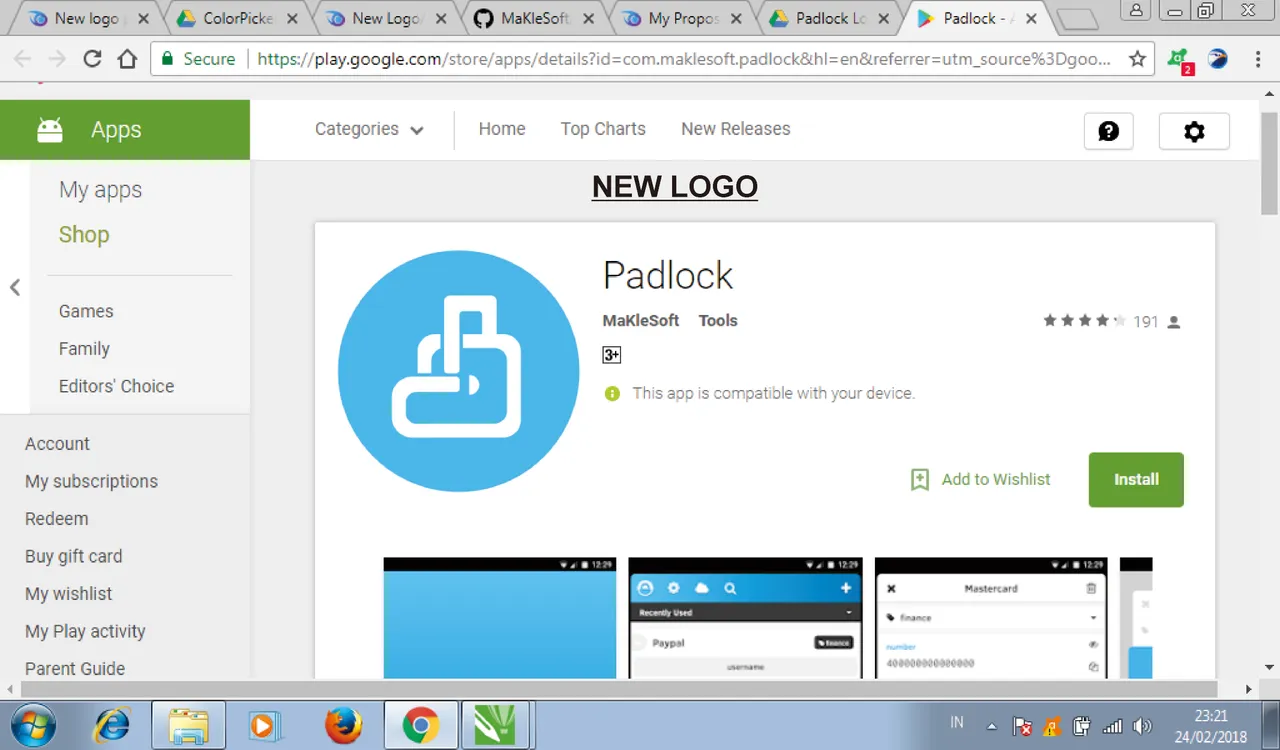Switch to the Padlock Lo Drive tab
Viewport: 1280px width, 750px height.
830,18
